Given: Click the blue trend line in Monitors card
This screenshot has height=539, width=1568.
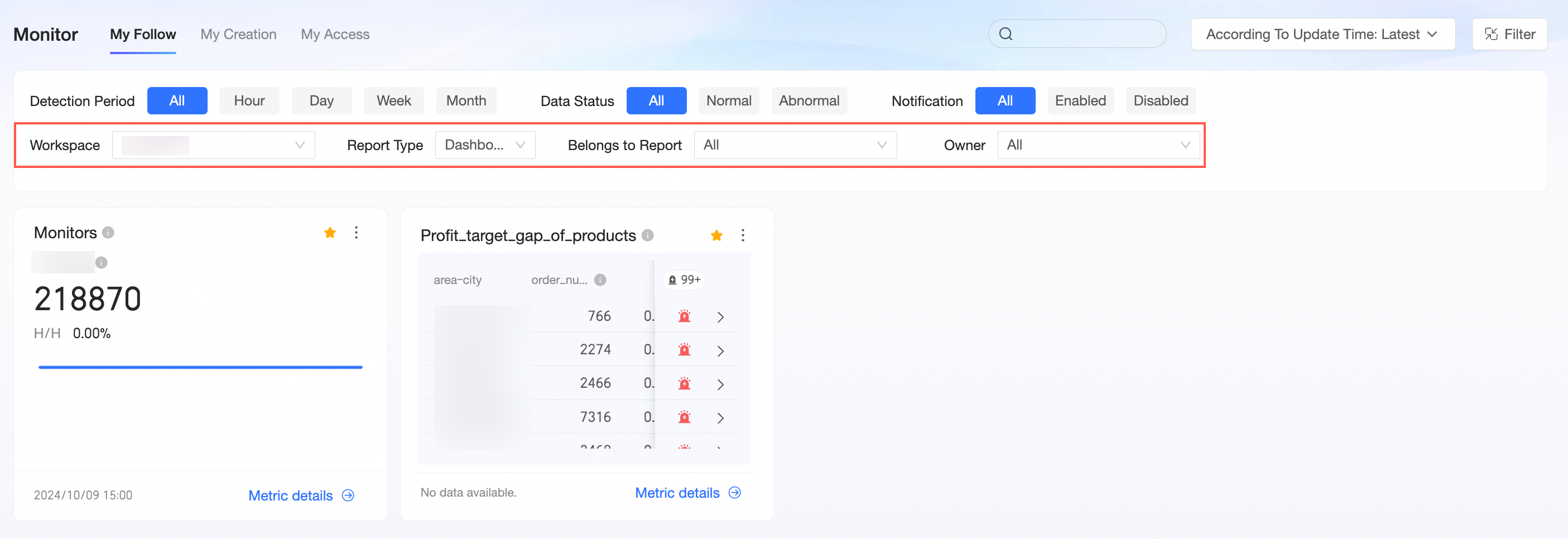Looking at the screenshot, I should 200,367.
